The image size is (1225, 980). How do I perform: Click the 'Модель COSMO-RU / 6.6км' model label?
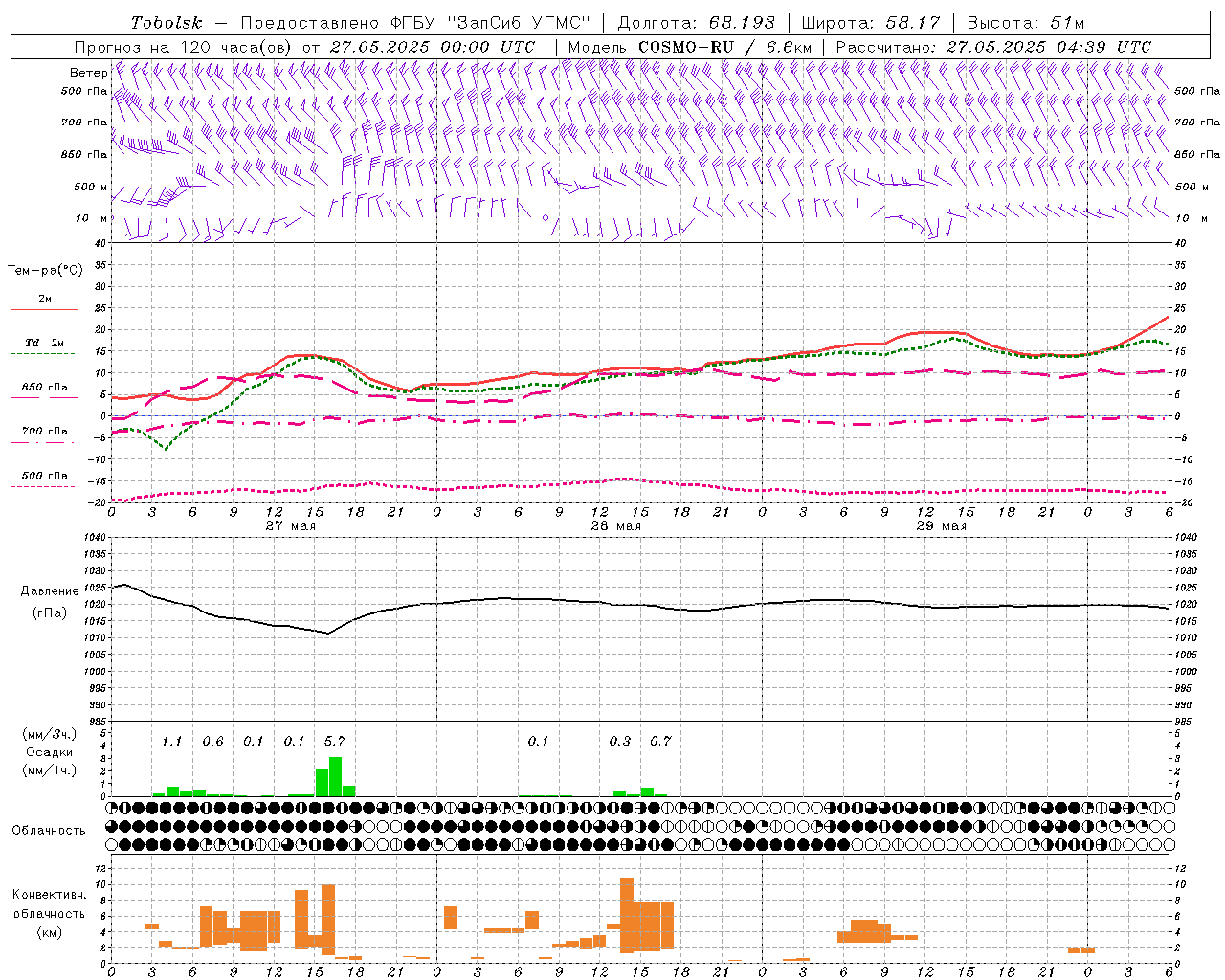pyautogui.click(x=690, y=47)
